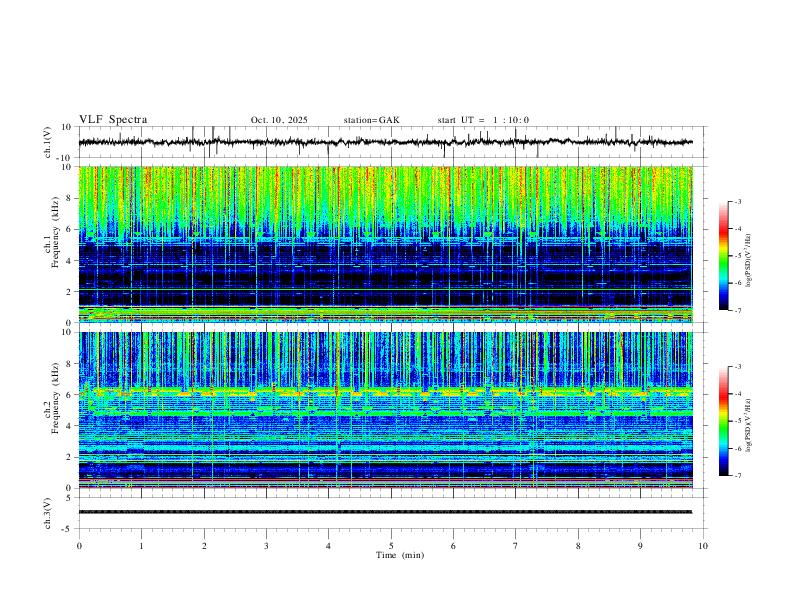Click the time axis tick label '0'
792x612 pixels.
click(x=79, y=546)
